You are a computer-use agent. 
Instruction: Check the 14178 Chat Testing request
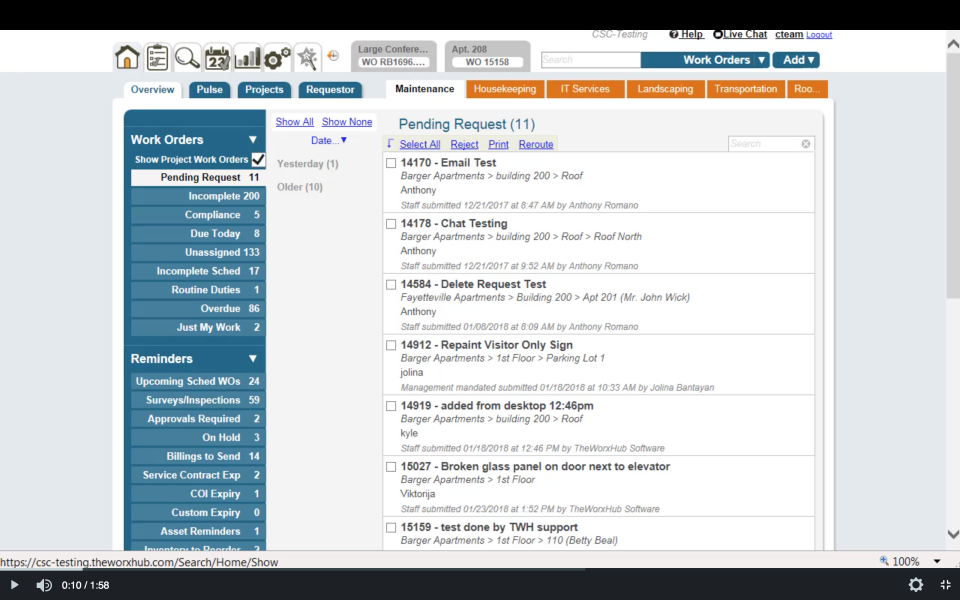tap(391, 224)
